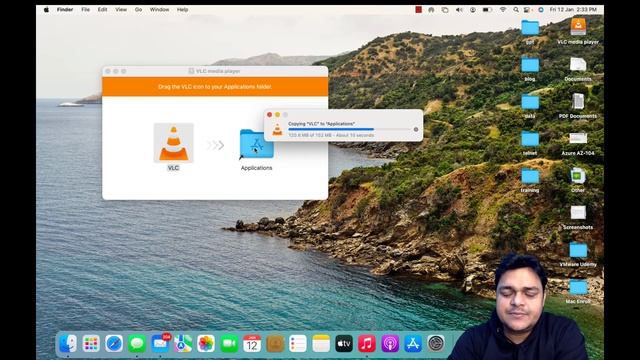Open Maps from the Dock

pos(183,344)
